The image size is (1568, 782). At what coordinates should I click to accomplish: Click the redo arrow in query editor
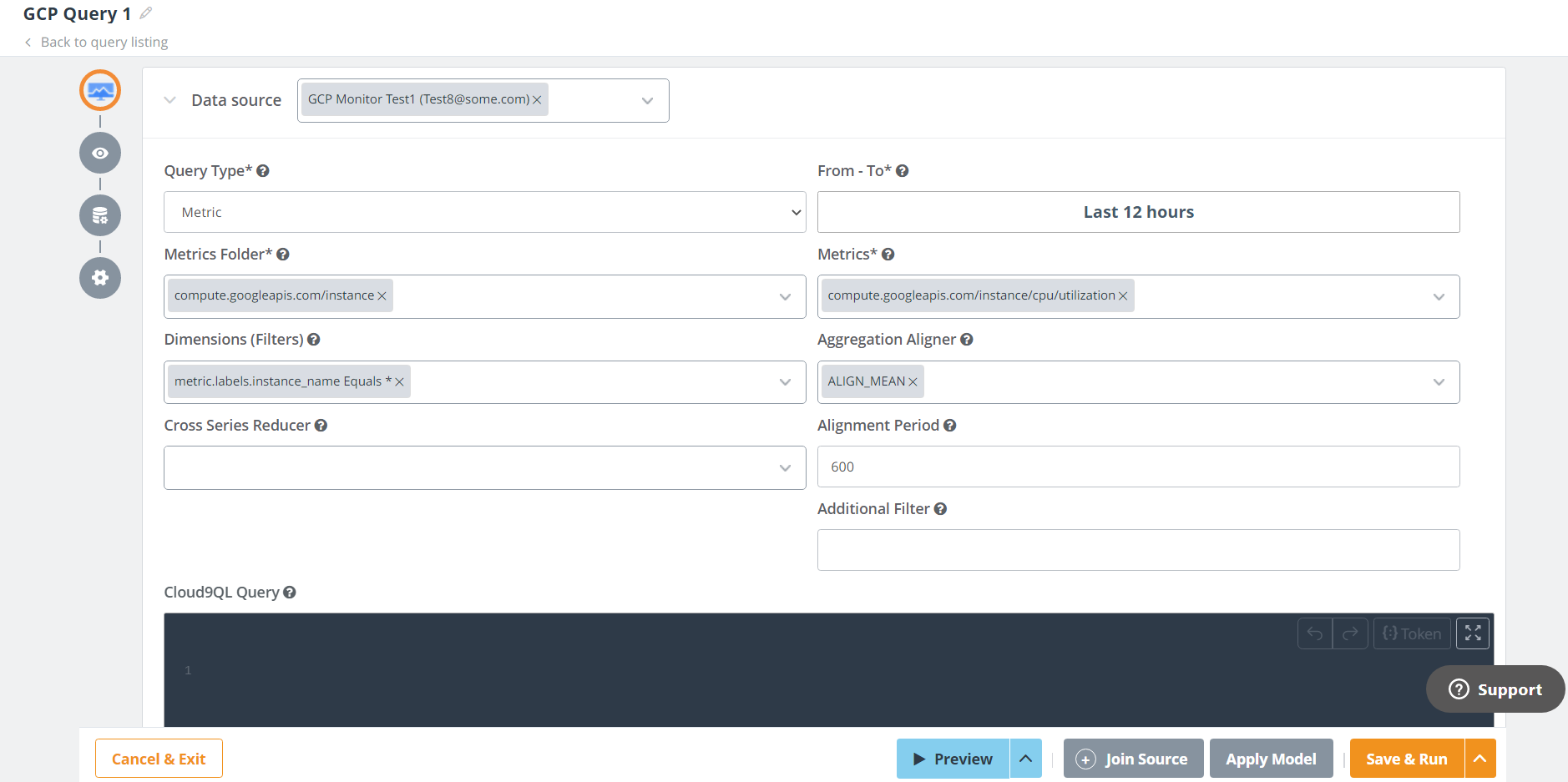[1350, 633]
